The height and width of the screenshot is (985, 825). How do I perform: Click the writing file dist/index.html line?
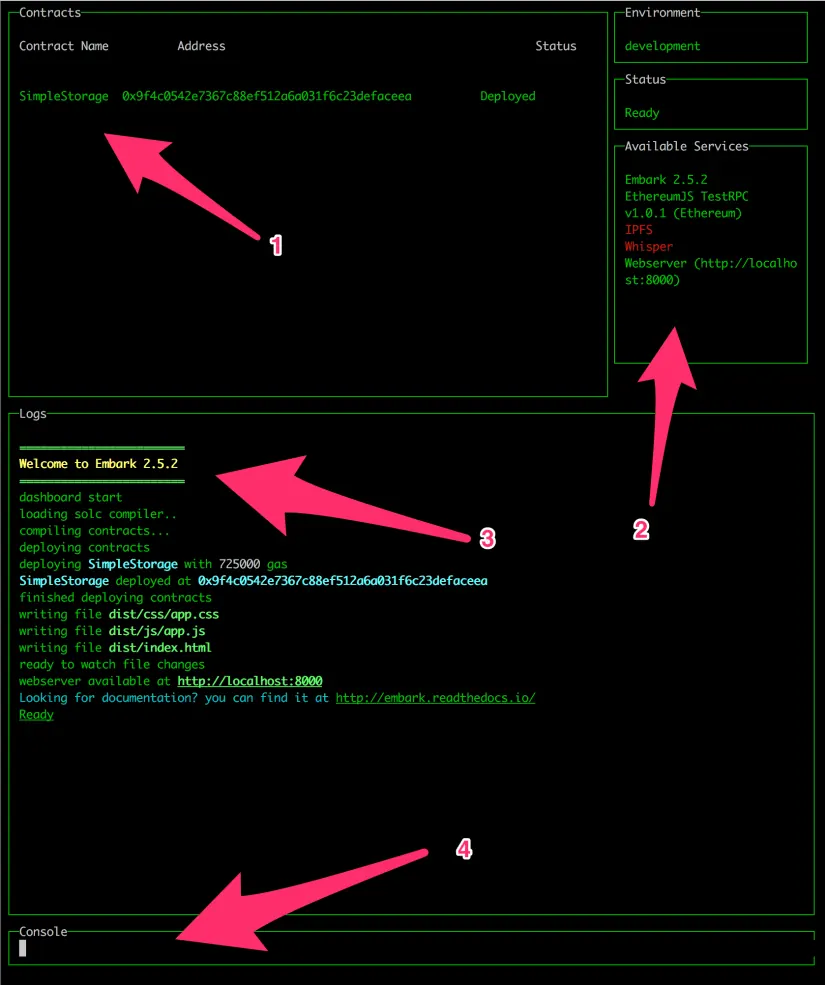click(115, 648)
